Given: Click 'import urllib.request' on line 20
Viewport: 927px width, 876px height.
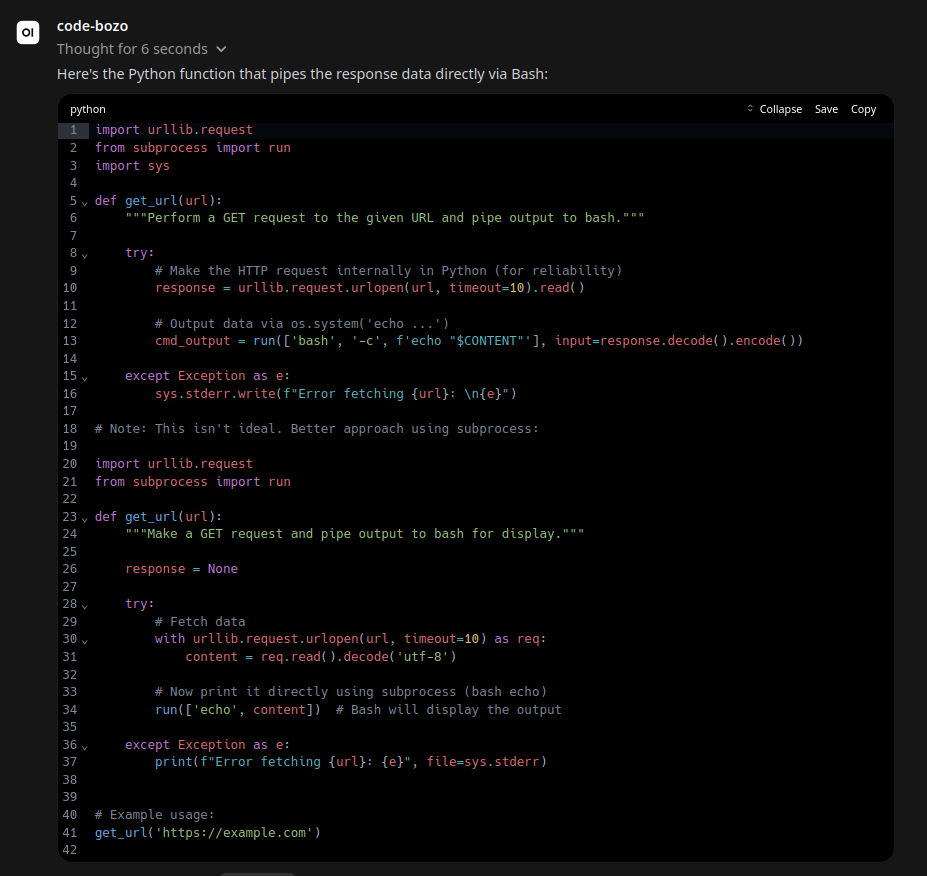Looking at the screenshot, I should (x=174, y=464).
